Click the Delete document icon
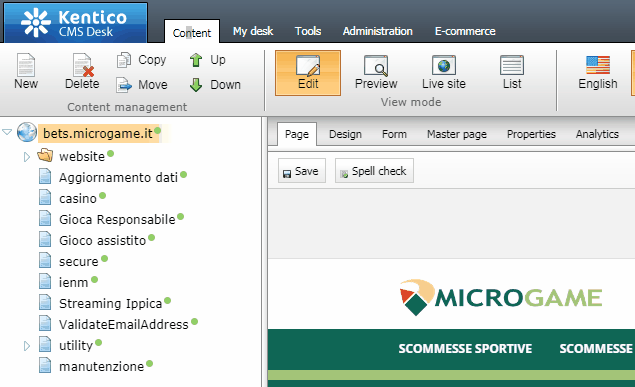Image resolution: width=635 pixels, height=387 pixels. (x=83, y=65)
